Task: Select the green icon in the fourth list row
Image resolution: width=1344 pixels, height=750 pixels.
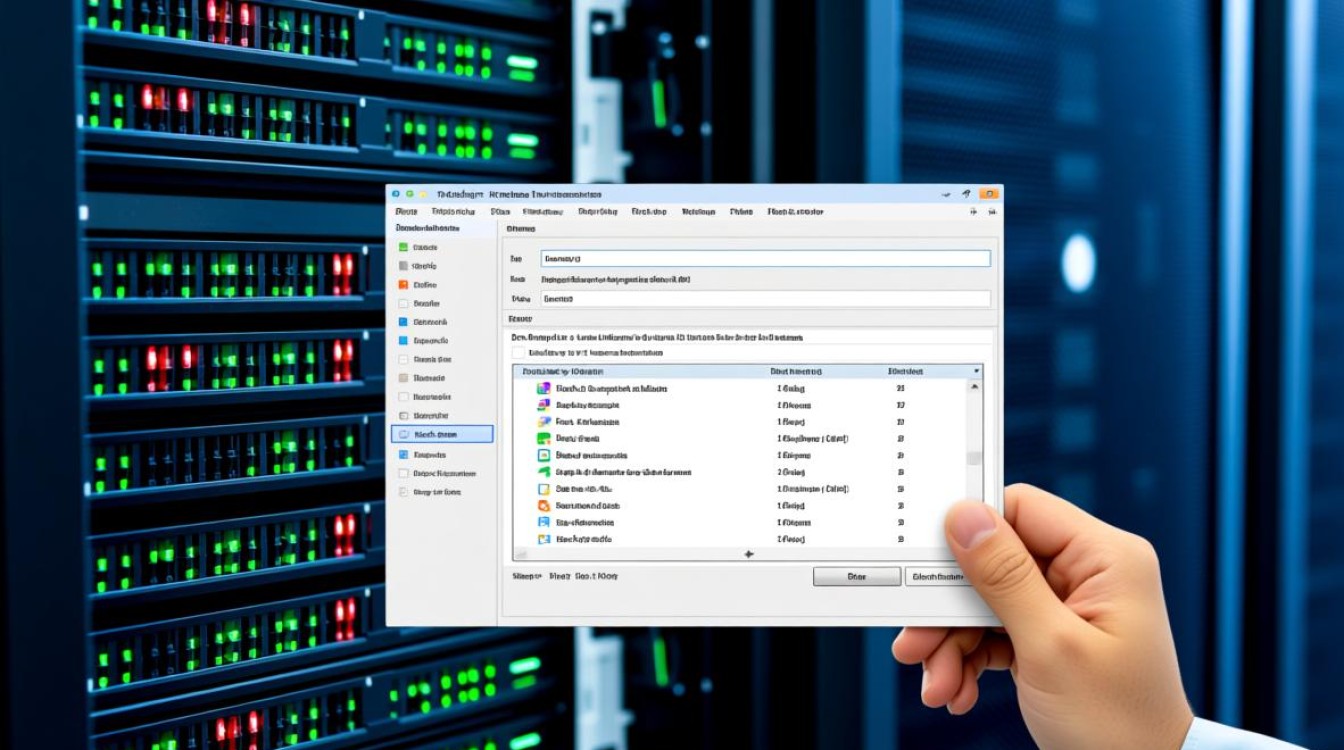Action: tap(544, 439)
